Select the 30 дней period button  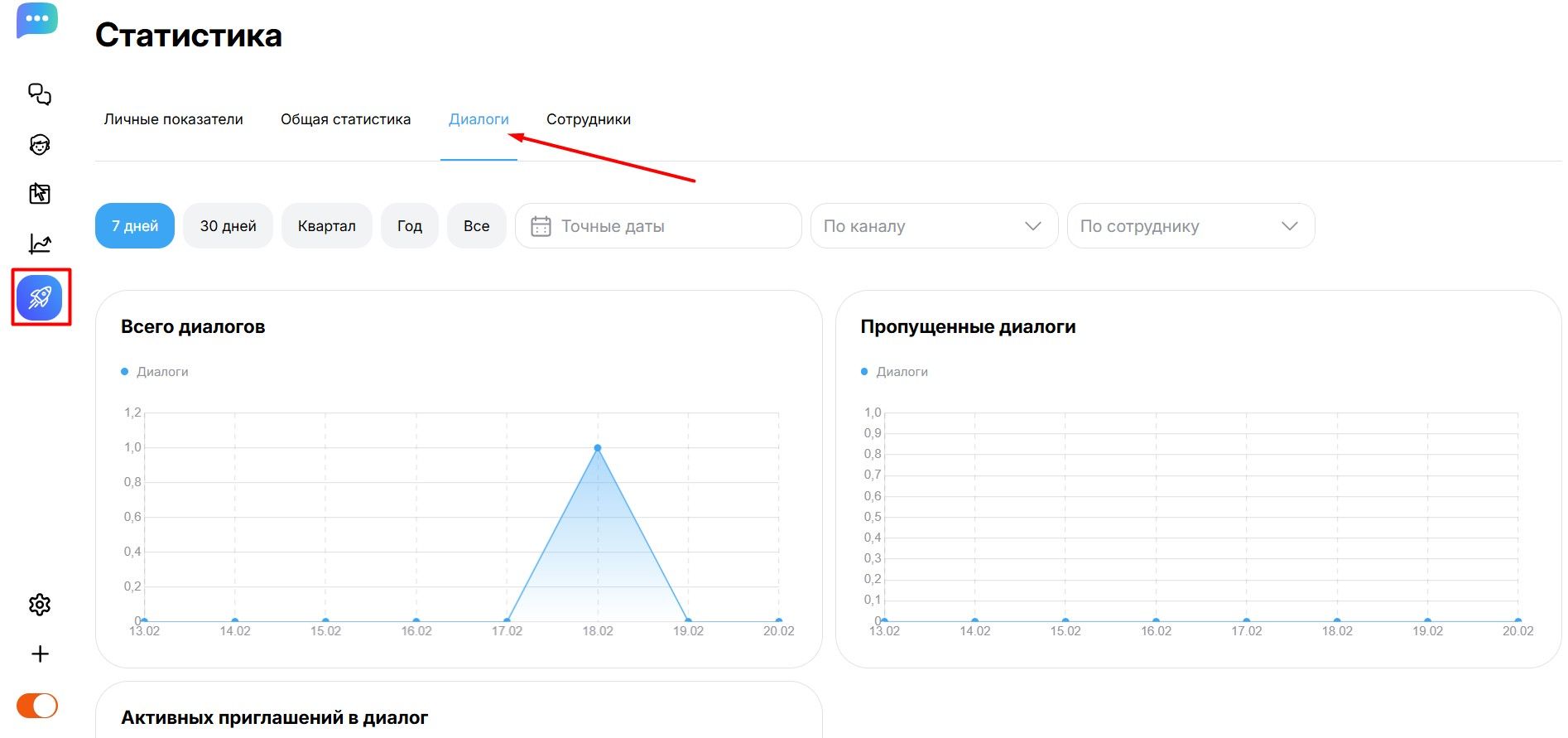click(x=228, y=226)
